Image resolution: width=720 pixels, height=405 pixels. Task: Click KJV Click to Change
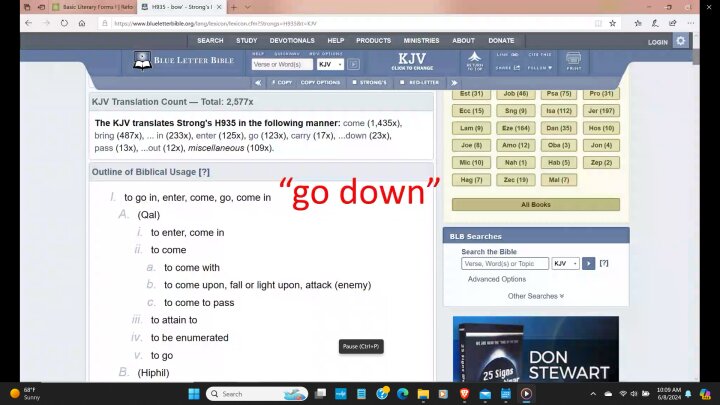click(x=412, y=62)
